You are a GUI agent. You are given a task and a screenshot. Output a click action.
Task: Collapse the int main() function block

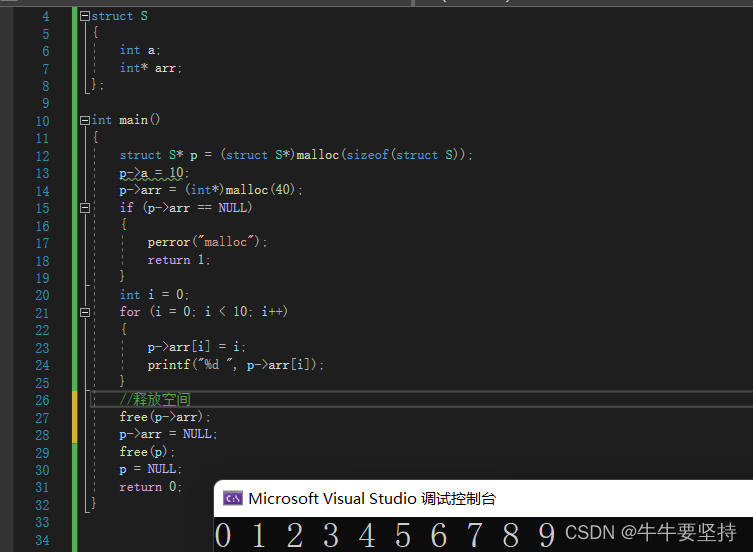(x=85, y=120)
